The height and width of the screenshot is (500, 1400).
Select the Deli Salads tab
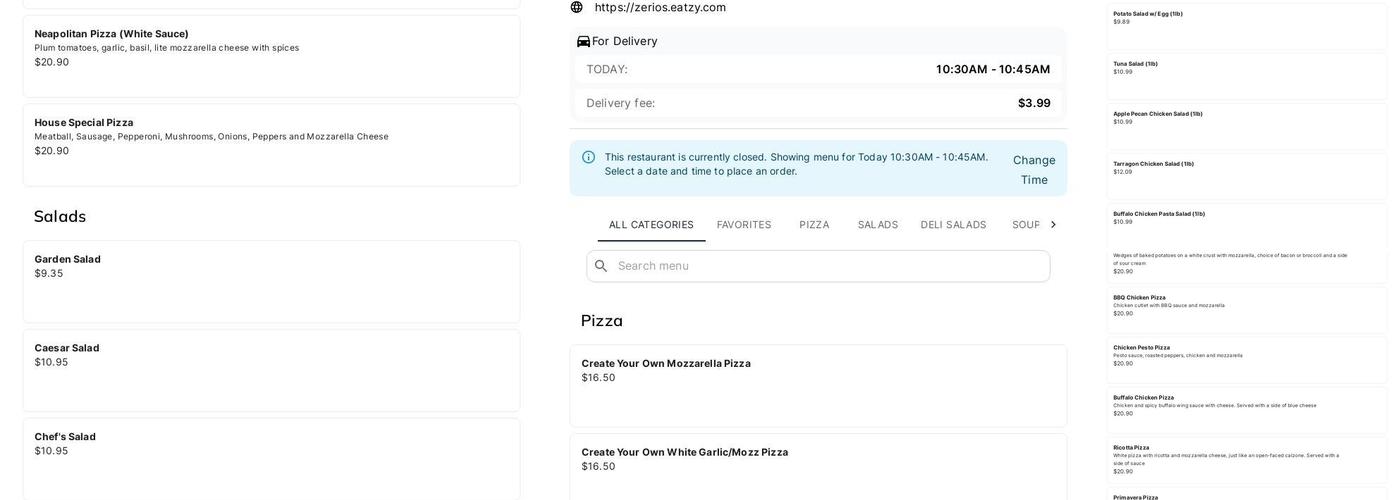pyautogui.click(x=953, y=225)
